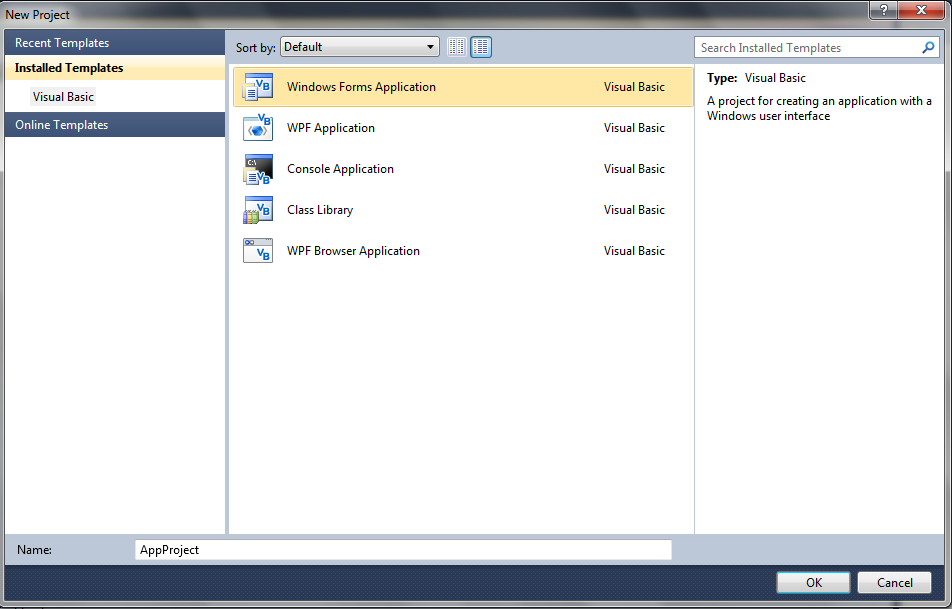The height and width of the screenshot is (609, 952).
Task: Select the Installed Templates section
Action: coord(115,68)
